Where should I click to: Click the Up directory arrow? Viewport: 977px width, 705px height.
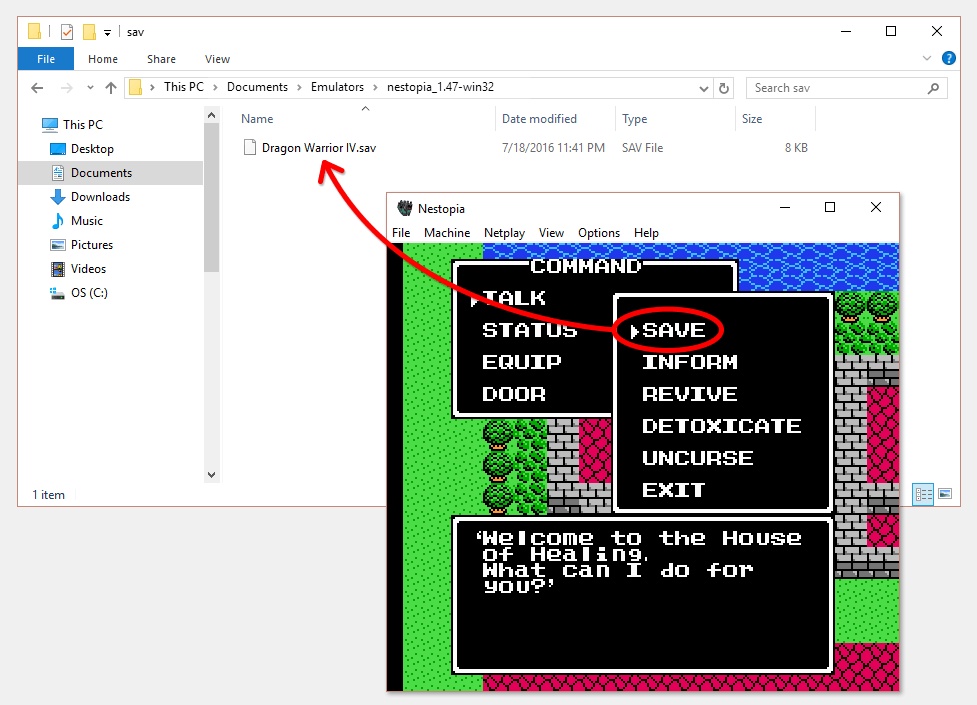[x=111, y=88]
